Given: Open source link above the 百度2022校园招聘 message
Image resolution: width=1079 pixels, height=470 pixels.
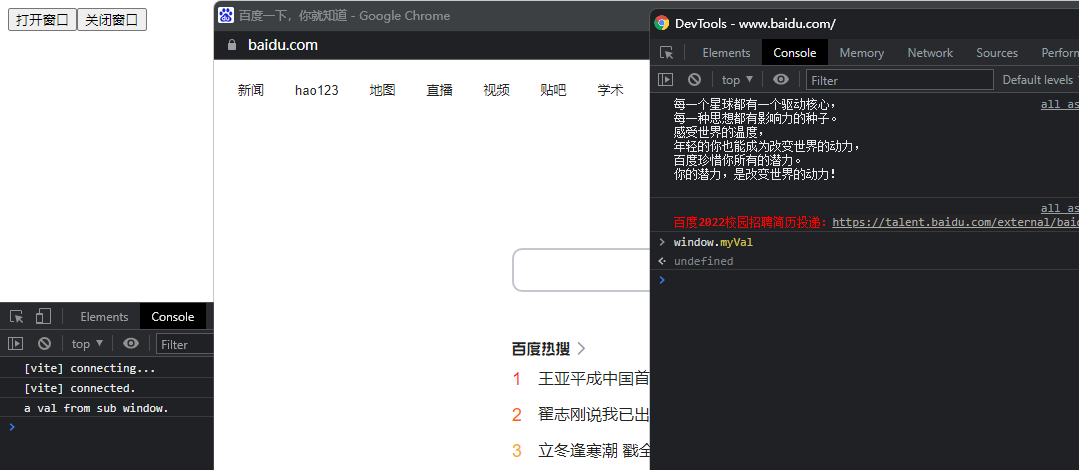Looking at the screenshot, I should [x=1060, y=209].
